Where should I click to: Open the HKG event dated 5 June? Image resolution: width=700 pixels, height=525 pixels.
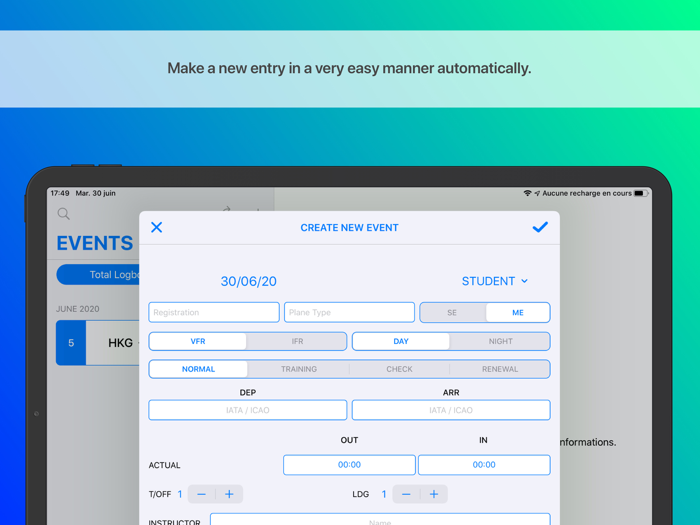tap(98, 343)
